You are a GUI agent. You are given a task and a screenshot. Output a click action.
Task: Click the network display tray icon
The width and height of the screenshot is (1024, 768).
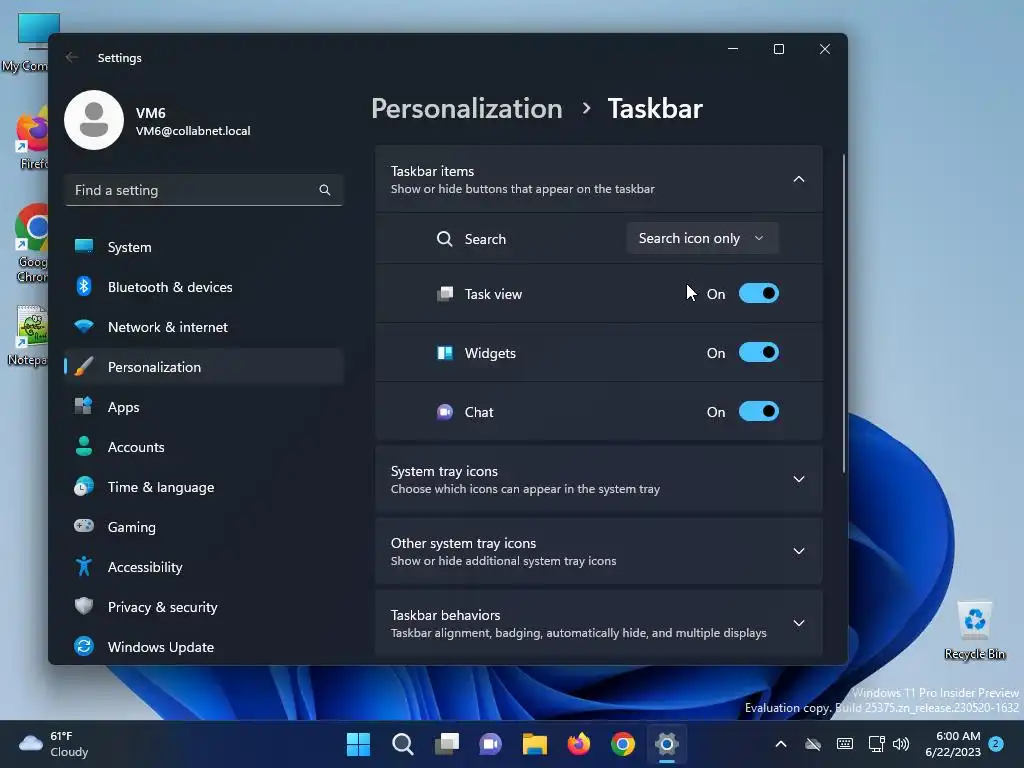876,744
